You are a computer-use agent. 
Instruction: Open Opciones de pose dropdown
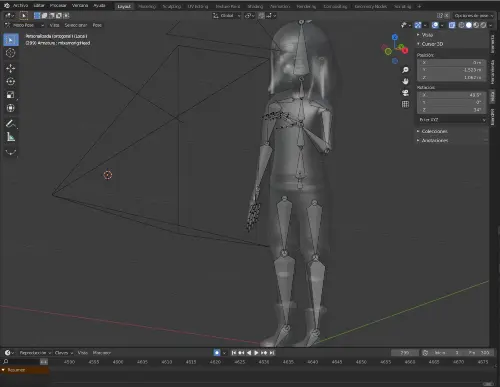coord(473,16)
